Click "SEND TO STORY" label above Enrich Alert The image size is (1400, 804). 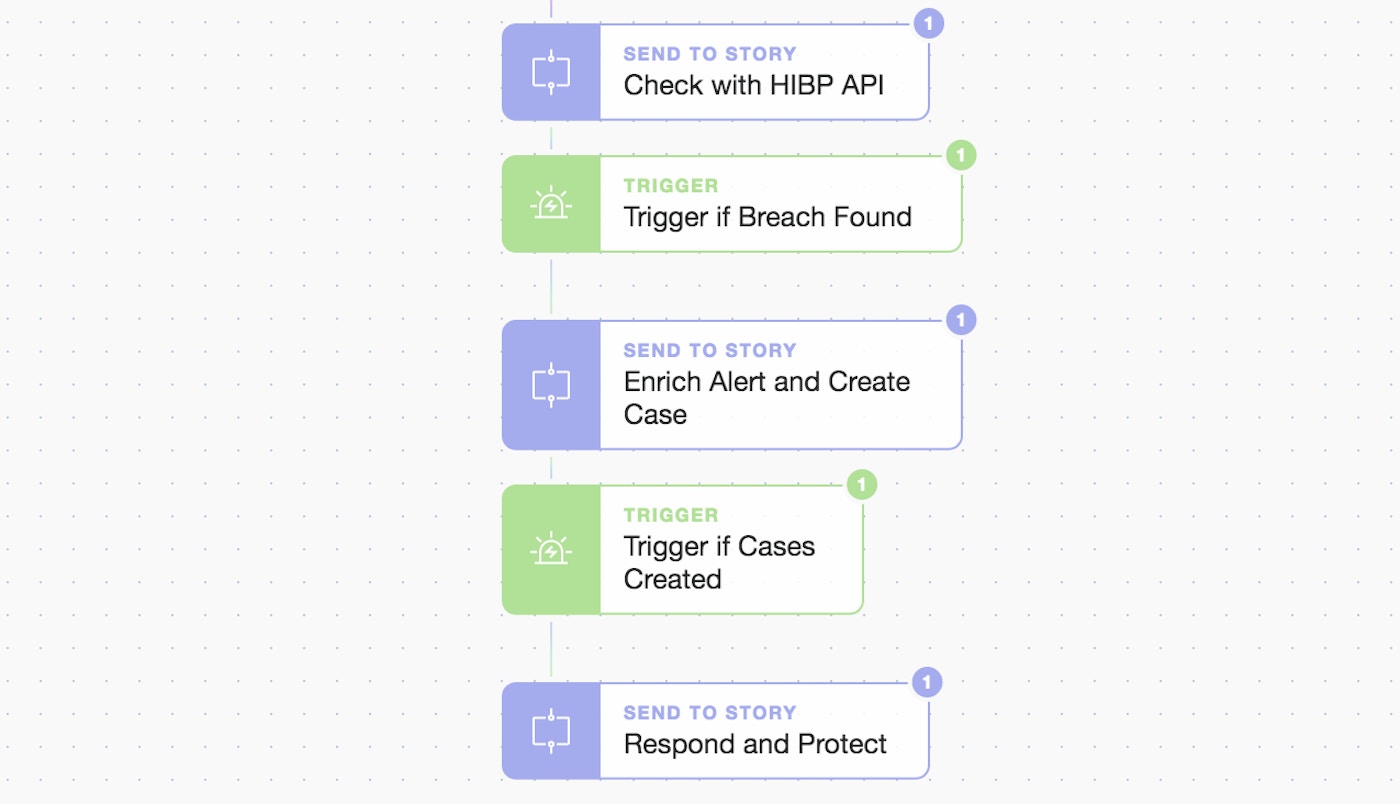click(x=710, y=351)
